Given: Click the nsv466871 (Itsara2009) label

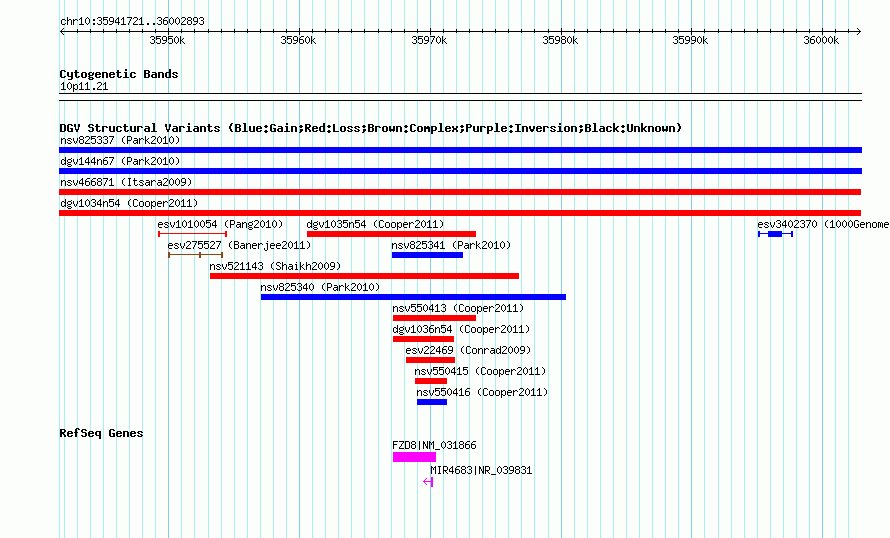Looking at the screenshot, I should (x=126, y=182).
